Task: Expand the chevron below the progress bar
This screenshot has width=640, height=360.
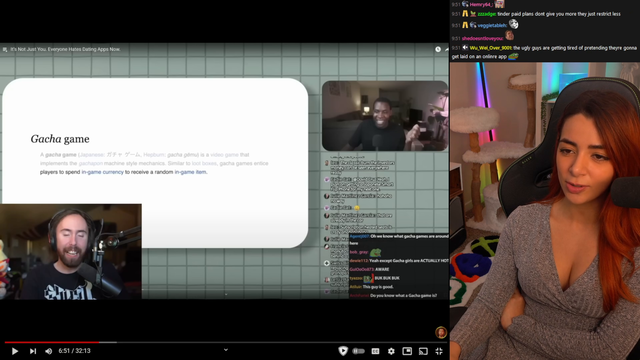Action: click(x=226, y=350)
